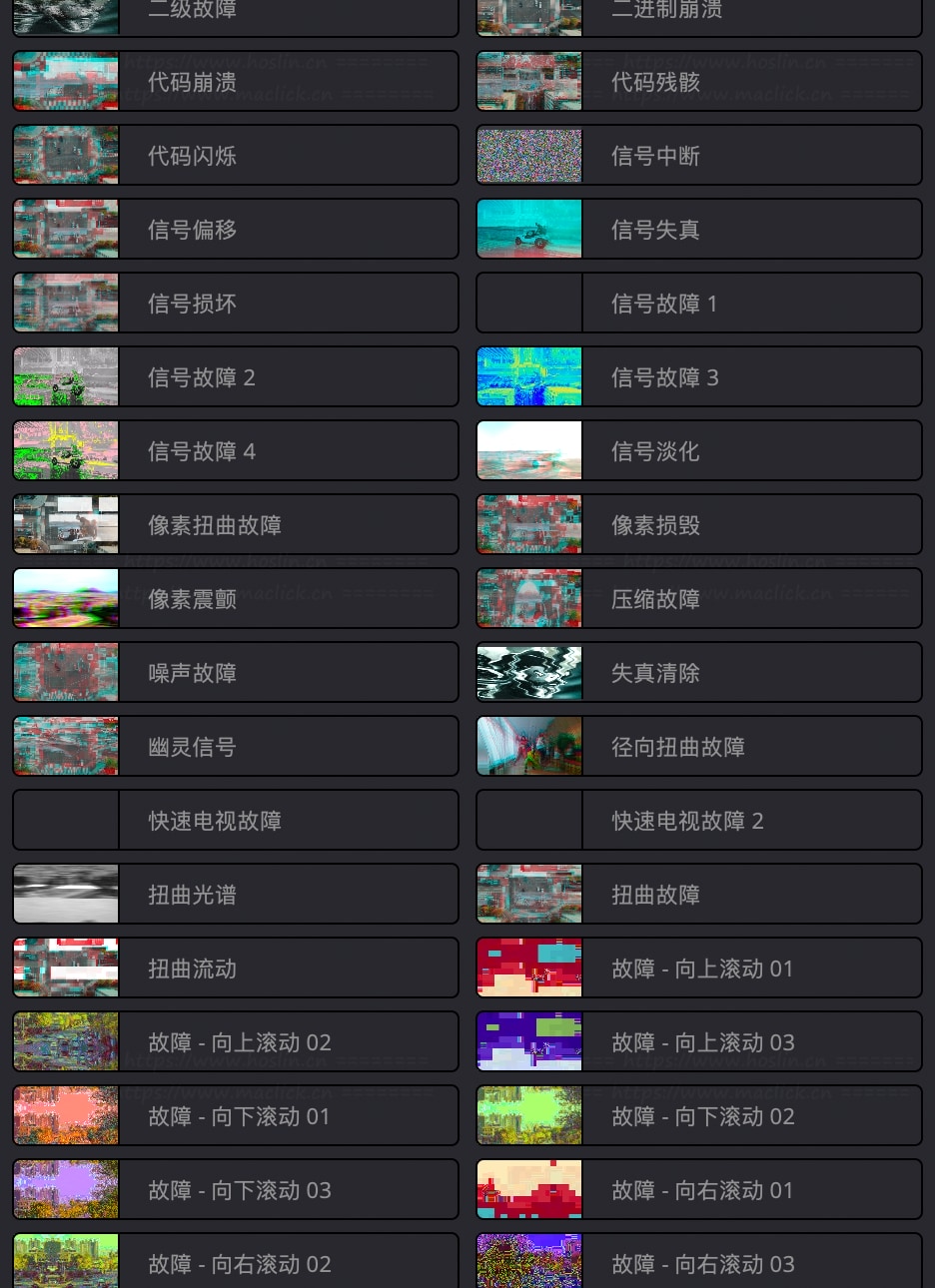Click the 信号淡化 faded thumbnail
The height and width of the screenshot is (1288, 935).
tap(529, 450)
